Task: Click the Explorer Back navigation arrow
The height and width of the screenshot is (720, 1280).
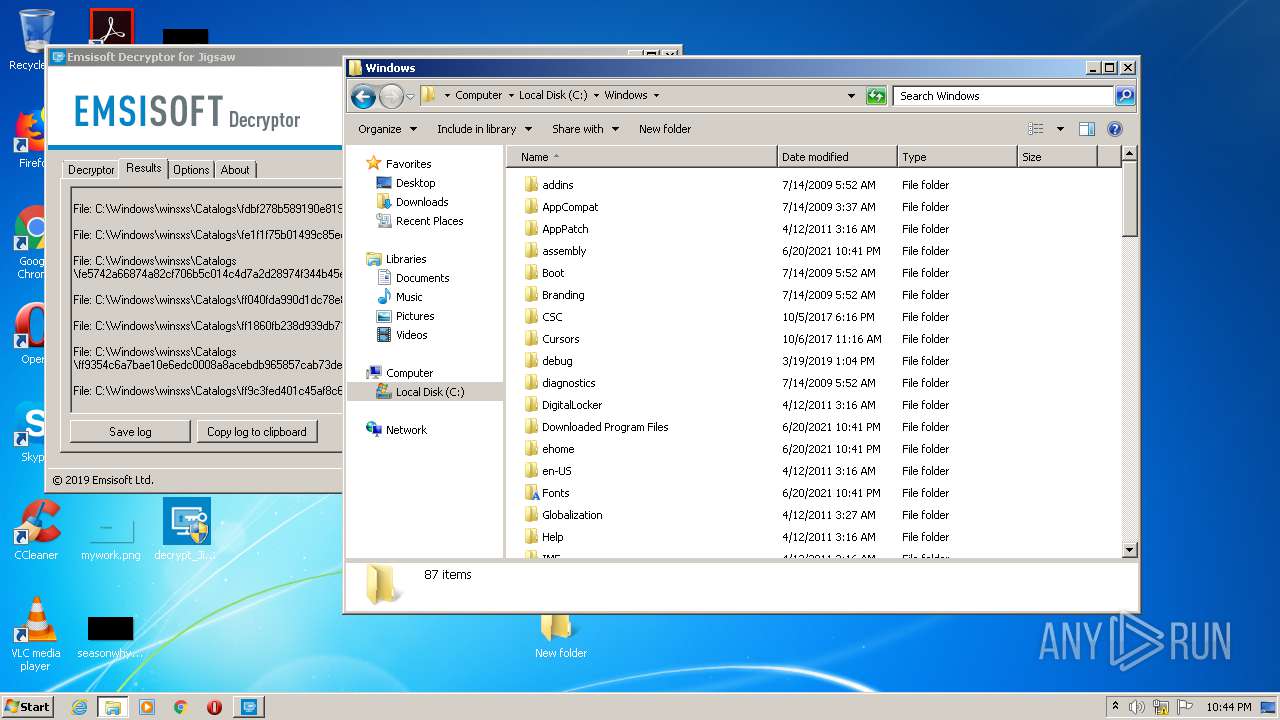Action: (x=364, y=96)
